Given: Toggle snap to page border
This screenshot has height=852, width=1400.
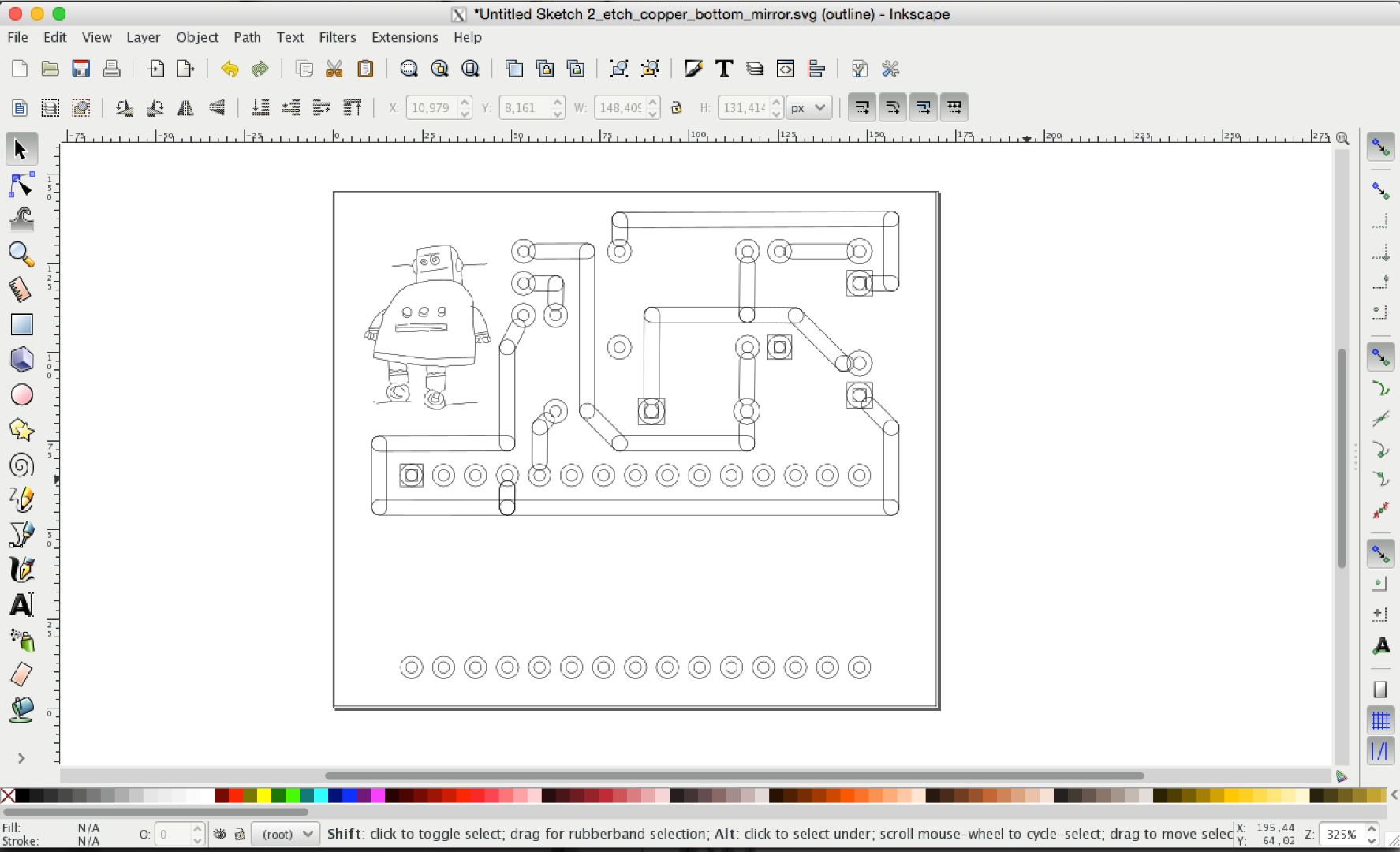Looking at the screenshot, I should click(x=1380, y=689).
